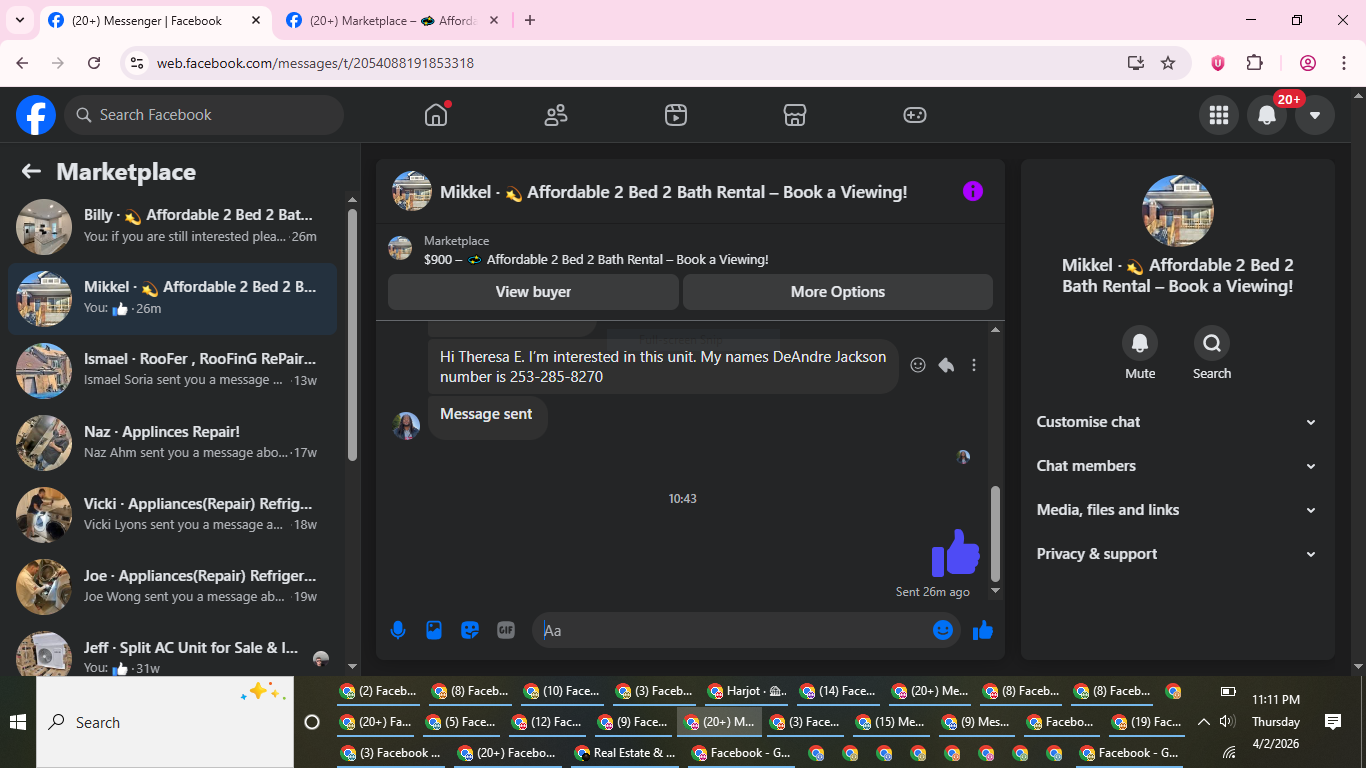Image resolution: width=1366 pixels, height=768 pixels.
Task: Click the Search Facebook field
Action: point(204,115)
